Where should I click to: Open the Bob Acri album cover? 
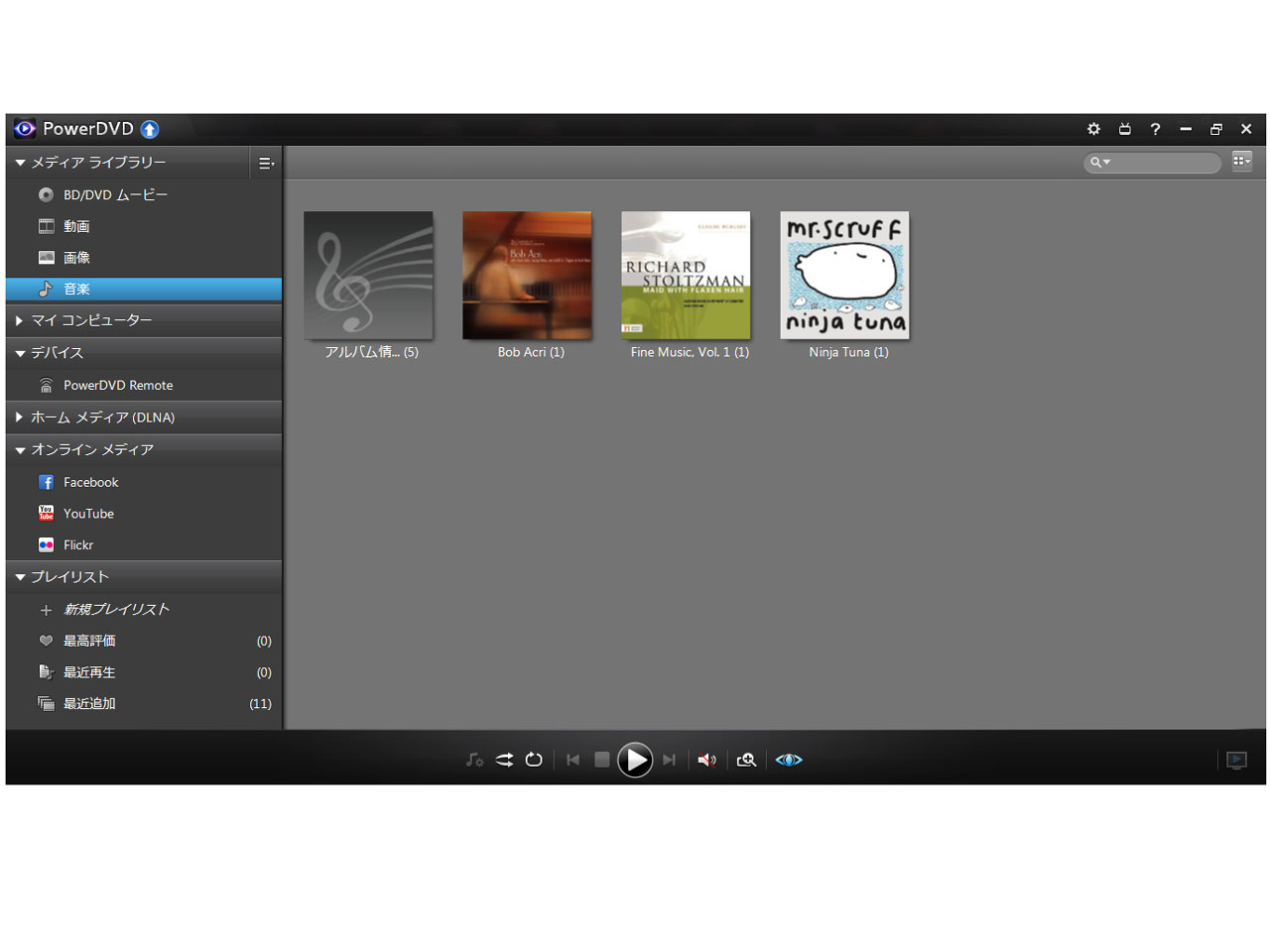(x=527, y=275)
